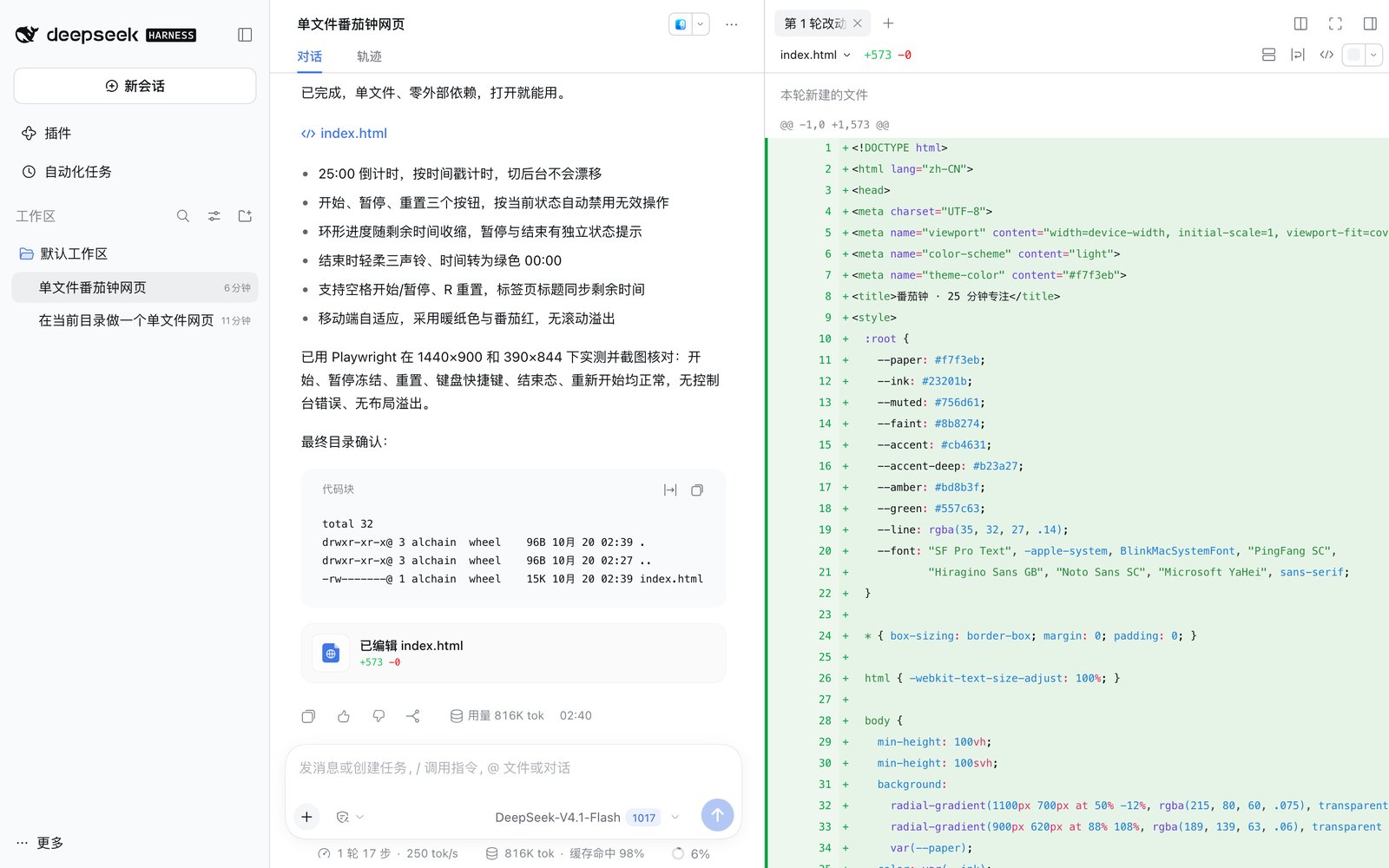Expand layout options dropdown arrow

701,24
